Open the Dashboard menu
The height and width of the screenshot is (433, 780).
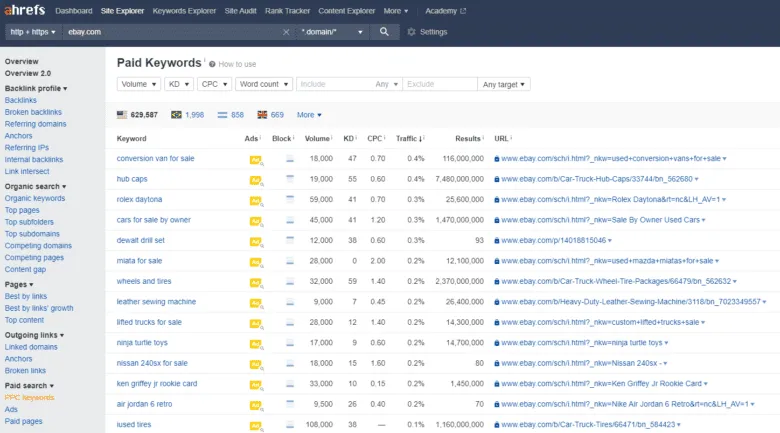[x=74, y=11]
